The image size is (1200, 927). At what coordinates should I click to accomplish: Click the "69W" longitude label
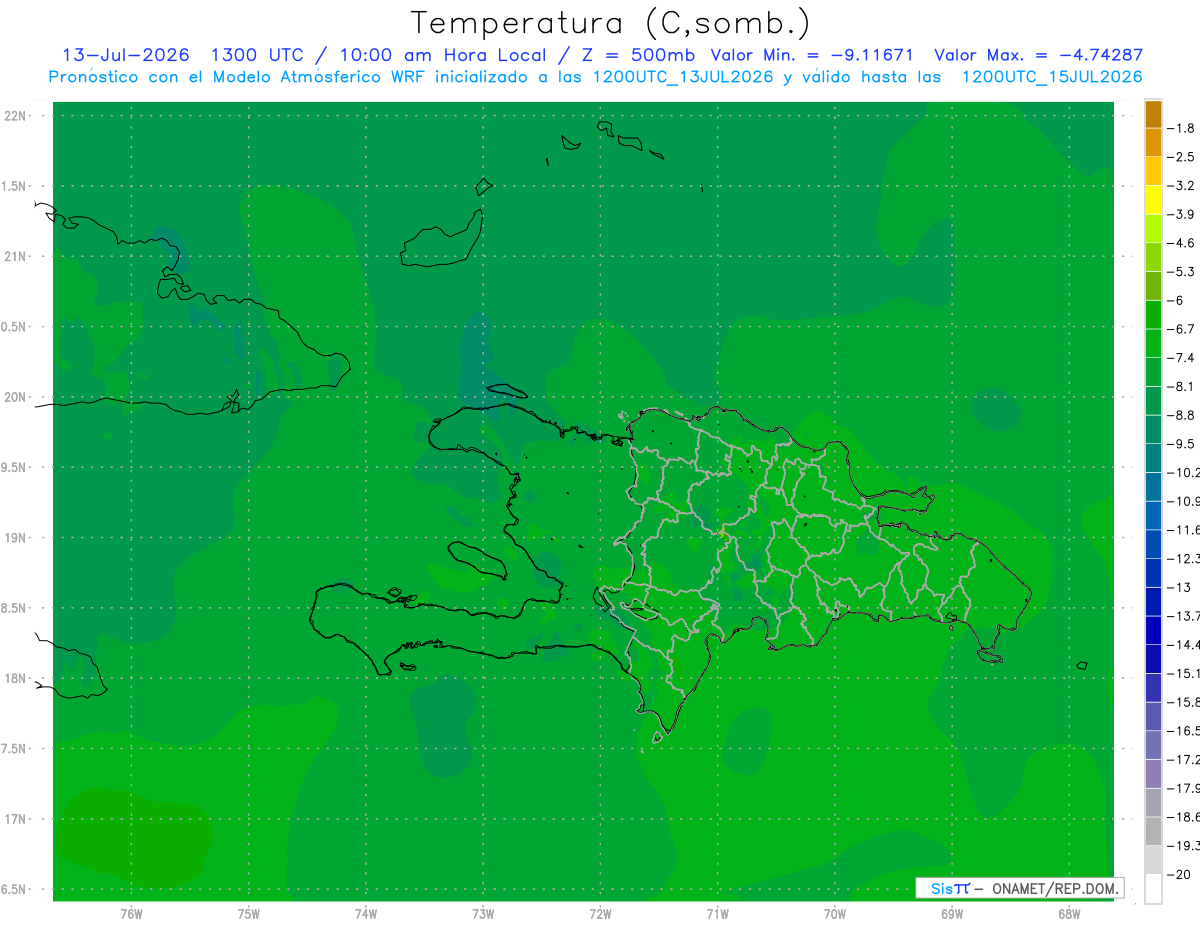(952, 913)
